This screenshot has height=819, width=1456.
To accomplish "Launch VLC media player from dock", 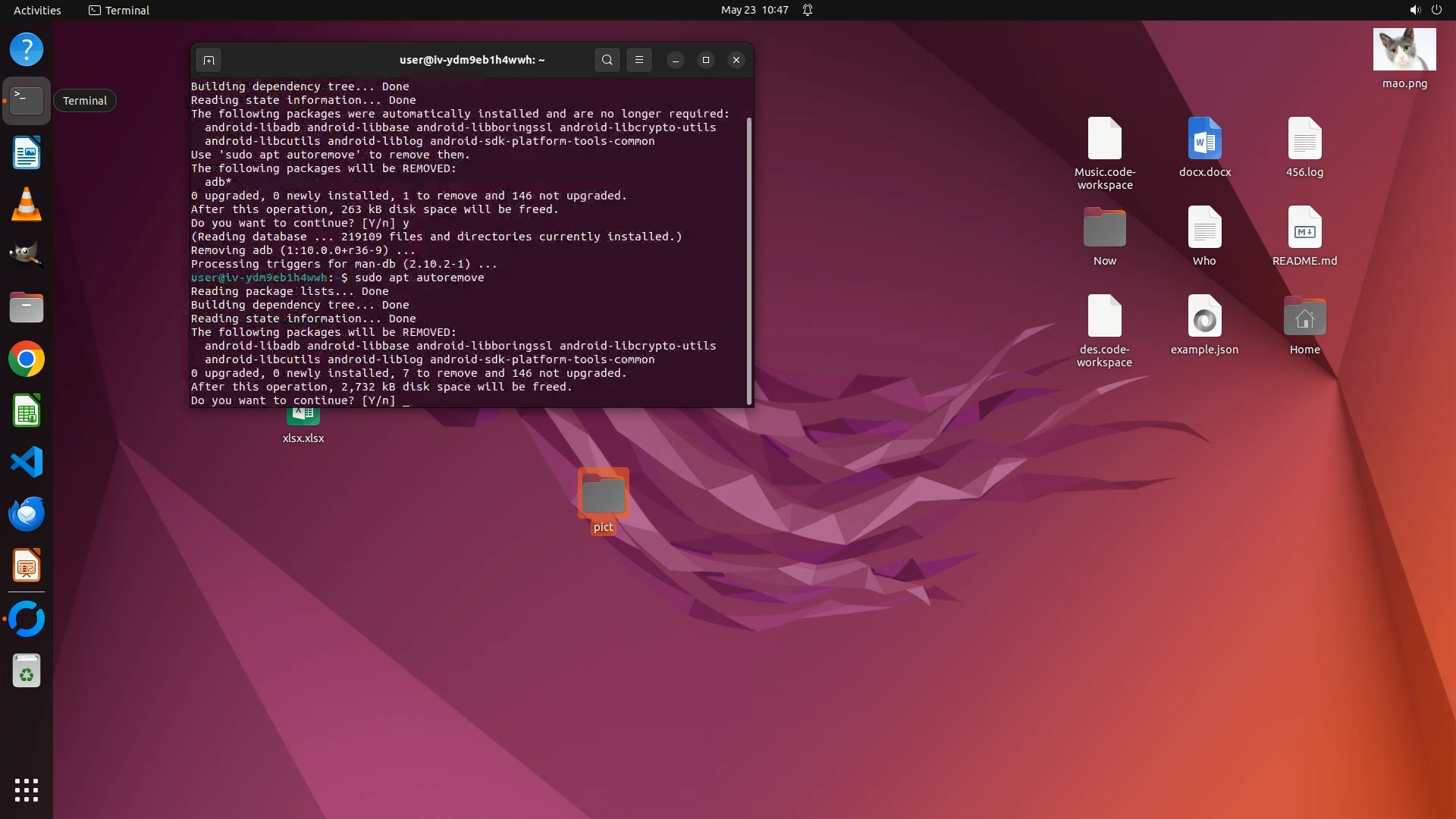I will click(x=27, y=205).
